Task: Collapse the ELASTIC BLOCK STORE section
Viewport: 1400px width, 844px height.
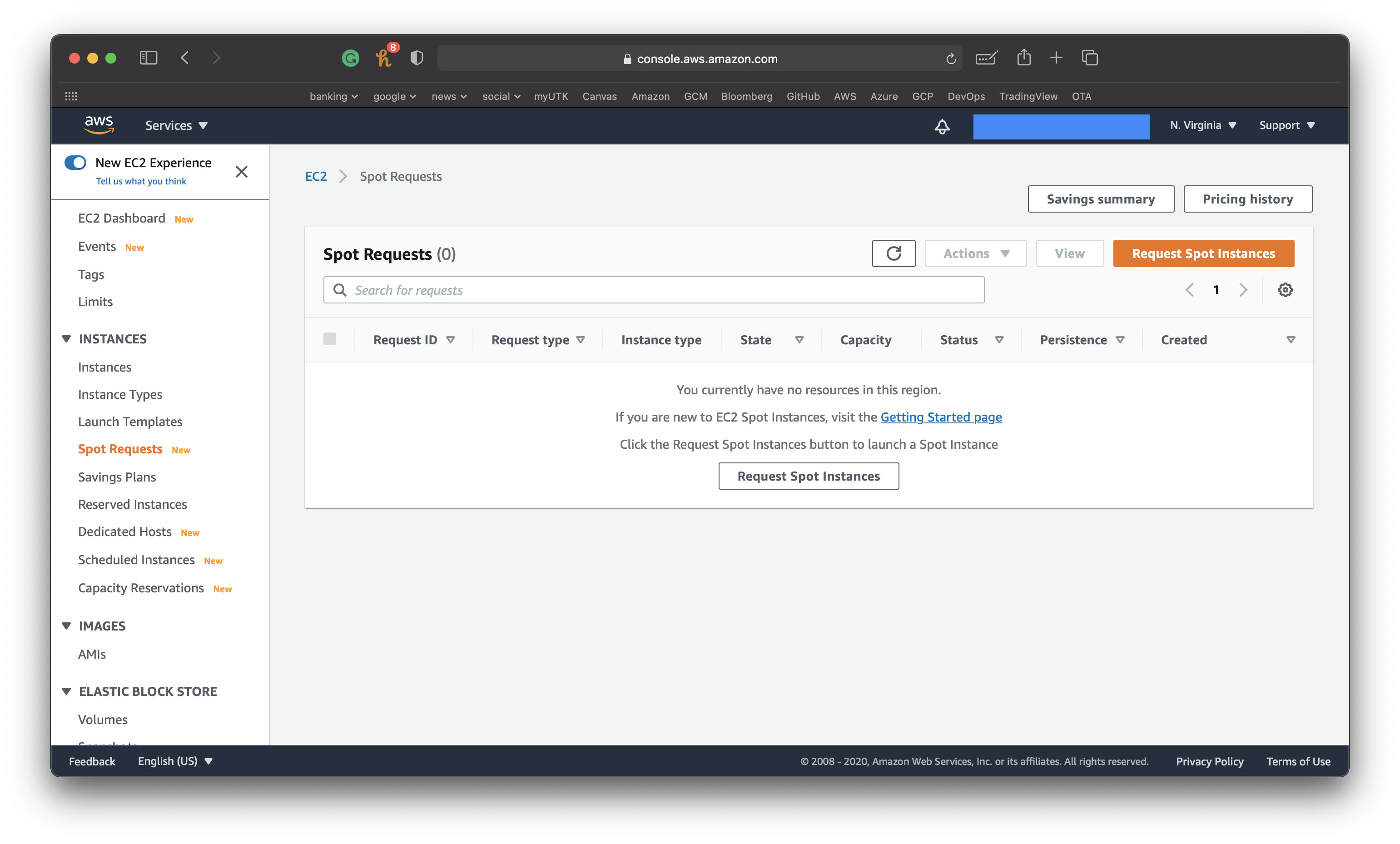Action: click(x=66, y=691)
